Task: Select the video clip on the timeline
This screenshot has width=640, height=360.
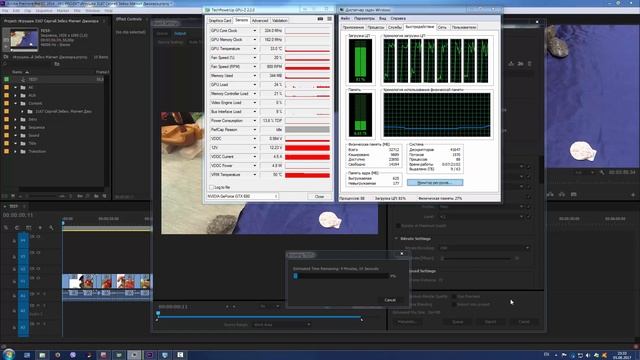Action: click(107, 281)
